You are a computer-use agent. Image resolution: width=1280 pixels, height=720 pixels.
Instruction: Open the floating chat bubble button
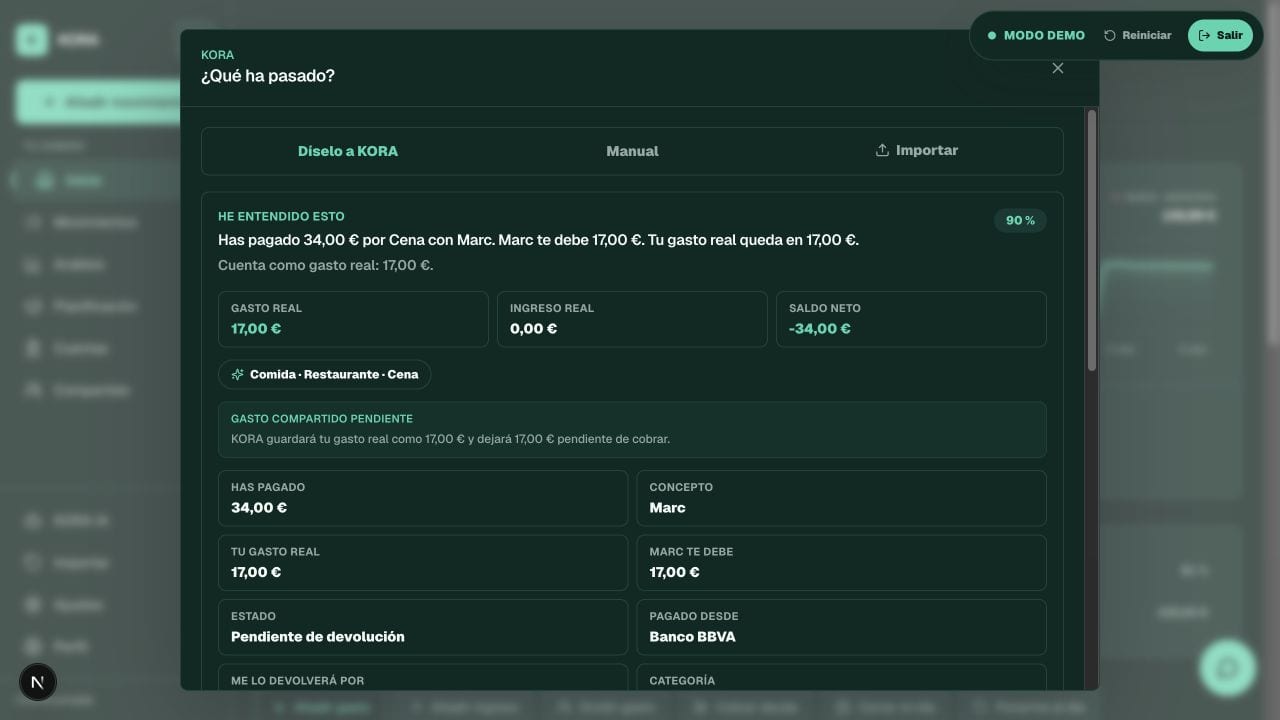[1227, 668]
